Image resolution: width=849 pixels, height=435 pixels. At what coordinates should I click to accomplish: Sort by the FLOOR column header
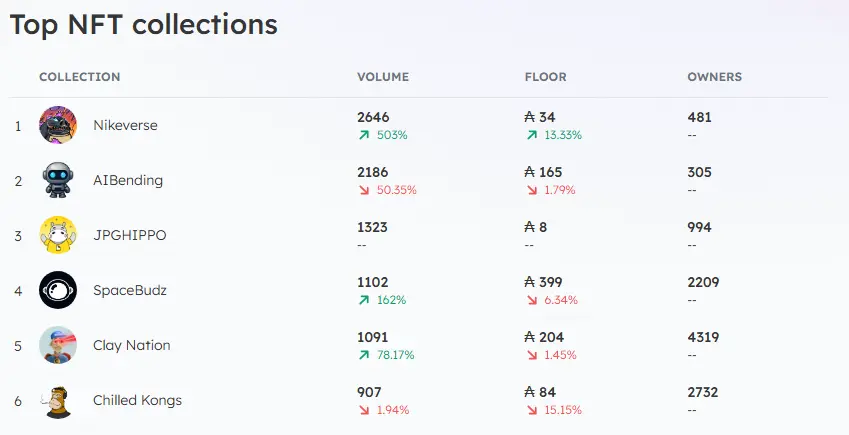[544, 77]
